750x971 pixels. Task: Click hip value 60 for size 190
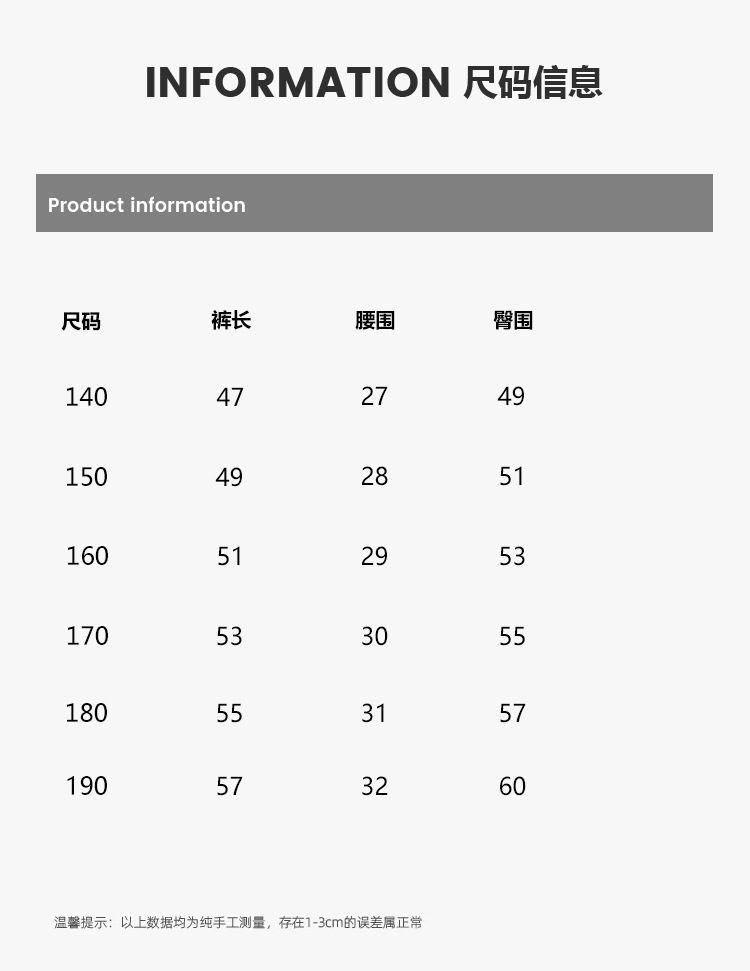512,786
